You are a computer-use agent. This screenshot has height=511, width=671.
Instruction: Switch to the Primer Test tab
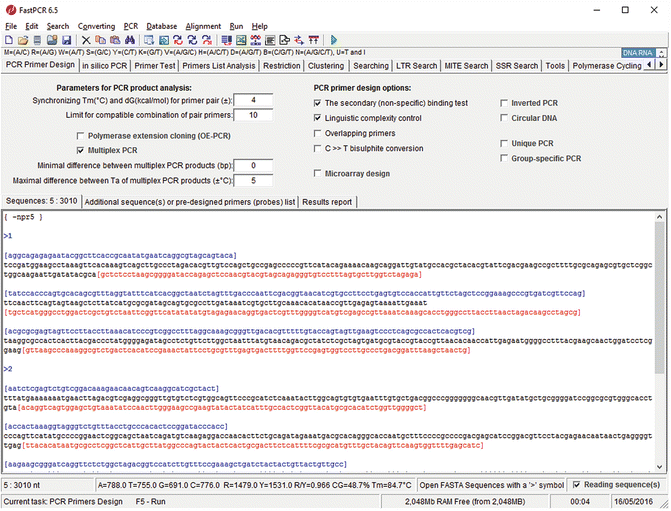(x=154, y=66)
